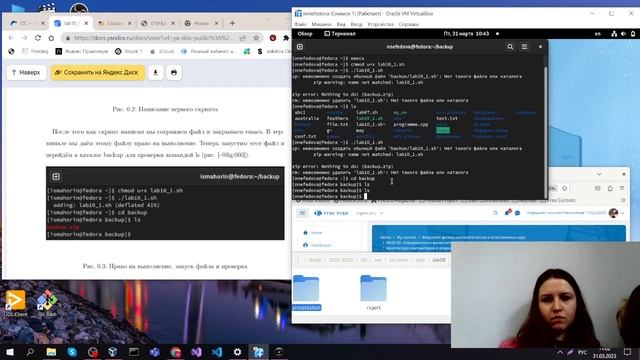The image size is (640, 360).
Task: Click GNOME Обзор activities button
Action: click(305, 34)
